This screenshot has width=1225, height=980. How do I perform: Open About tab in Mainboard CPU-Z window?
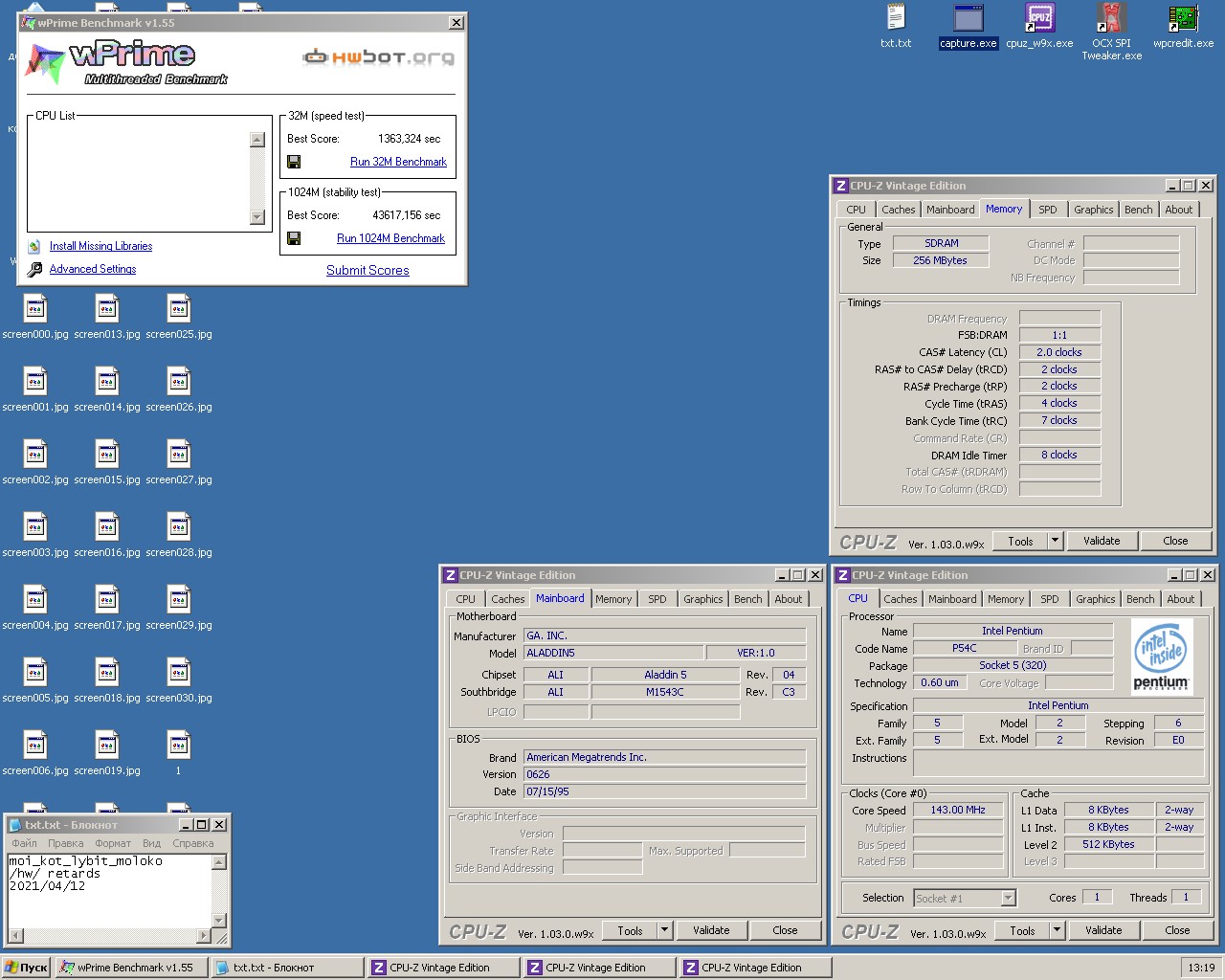tap(789, 599)
